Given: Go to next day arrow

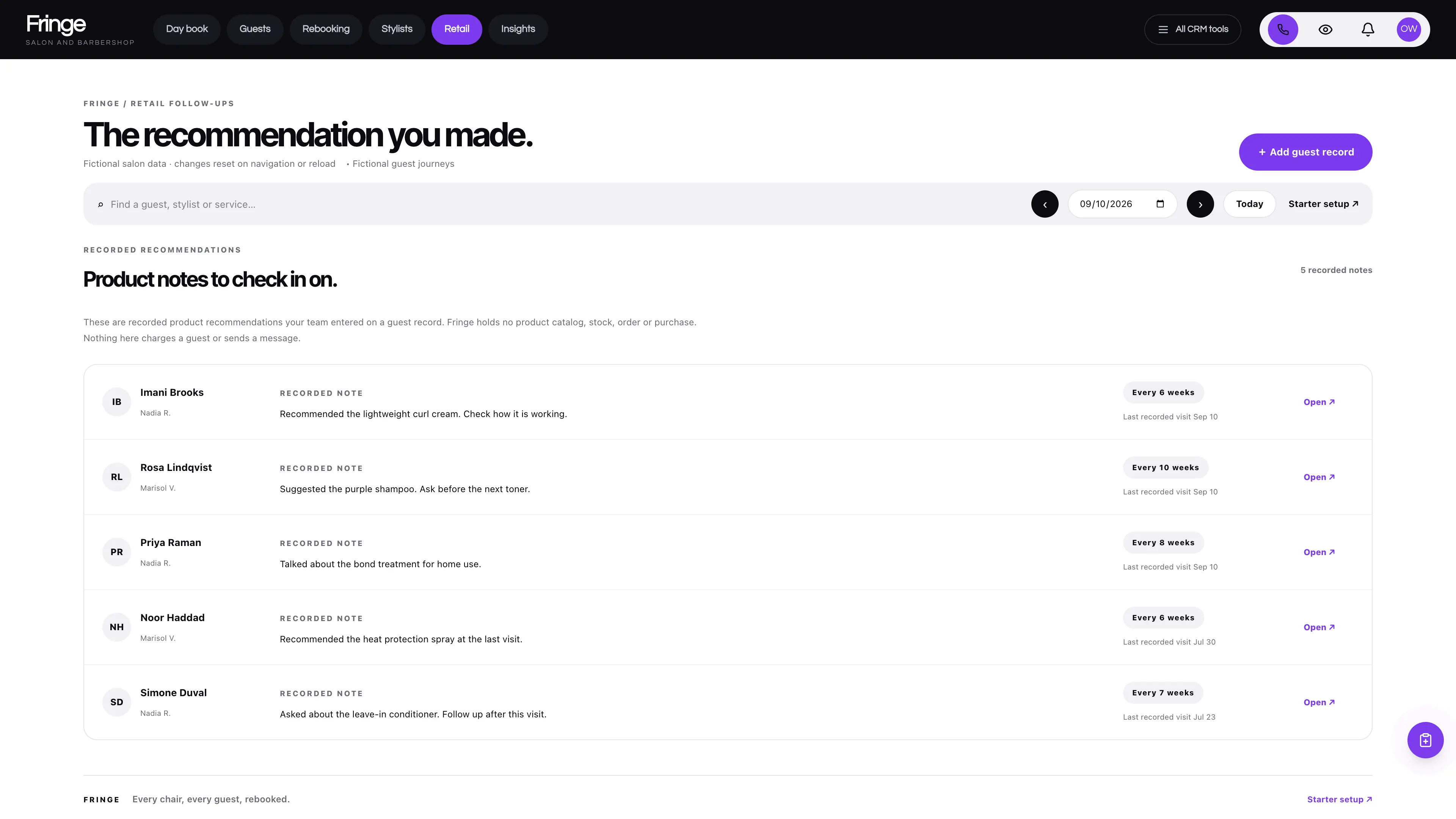Looking at the screenshot, I should [x=1200, y=204].
